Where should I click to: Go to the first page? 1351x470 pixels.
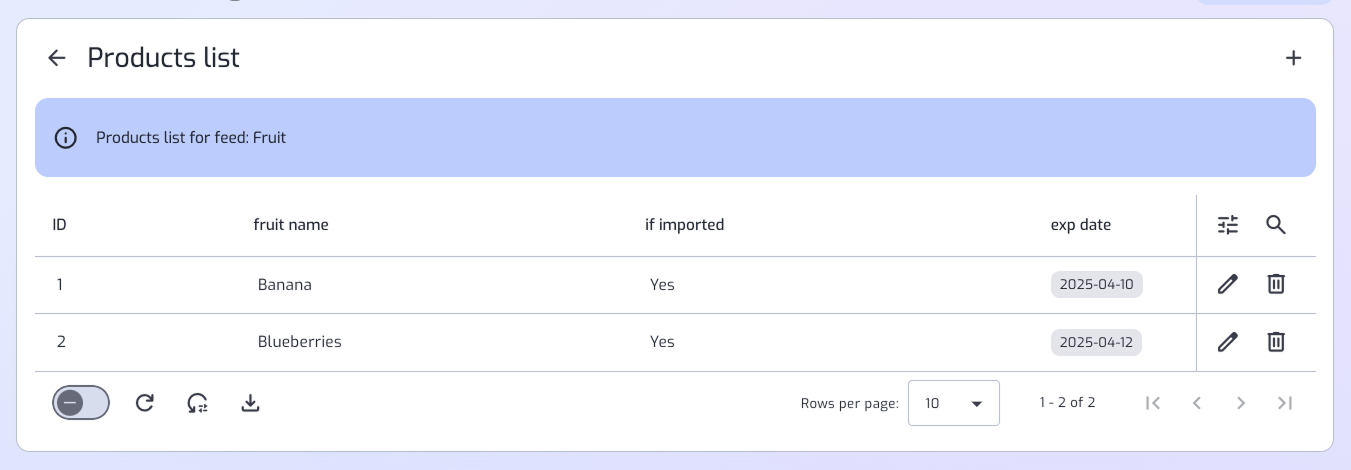coord(1153,403)
